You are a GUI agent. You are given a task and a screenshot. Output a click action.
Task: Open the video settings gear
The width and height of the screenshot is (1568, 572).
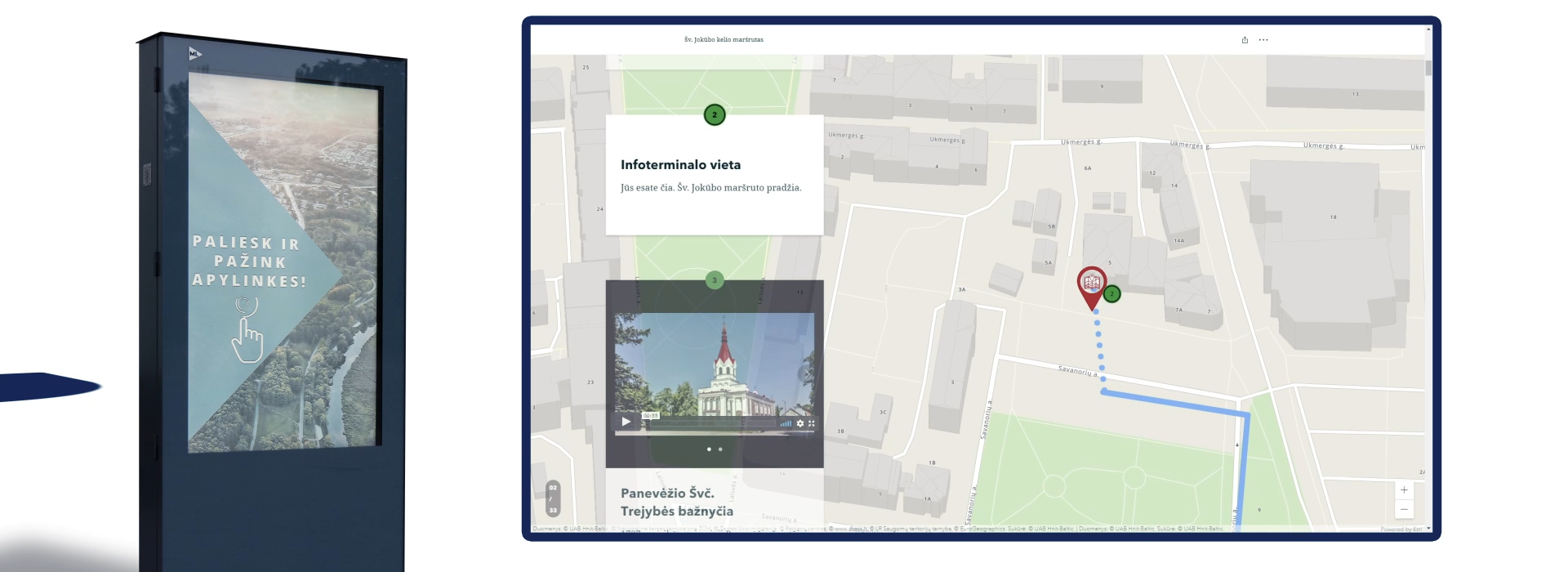pos(800,423)
